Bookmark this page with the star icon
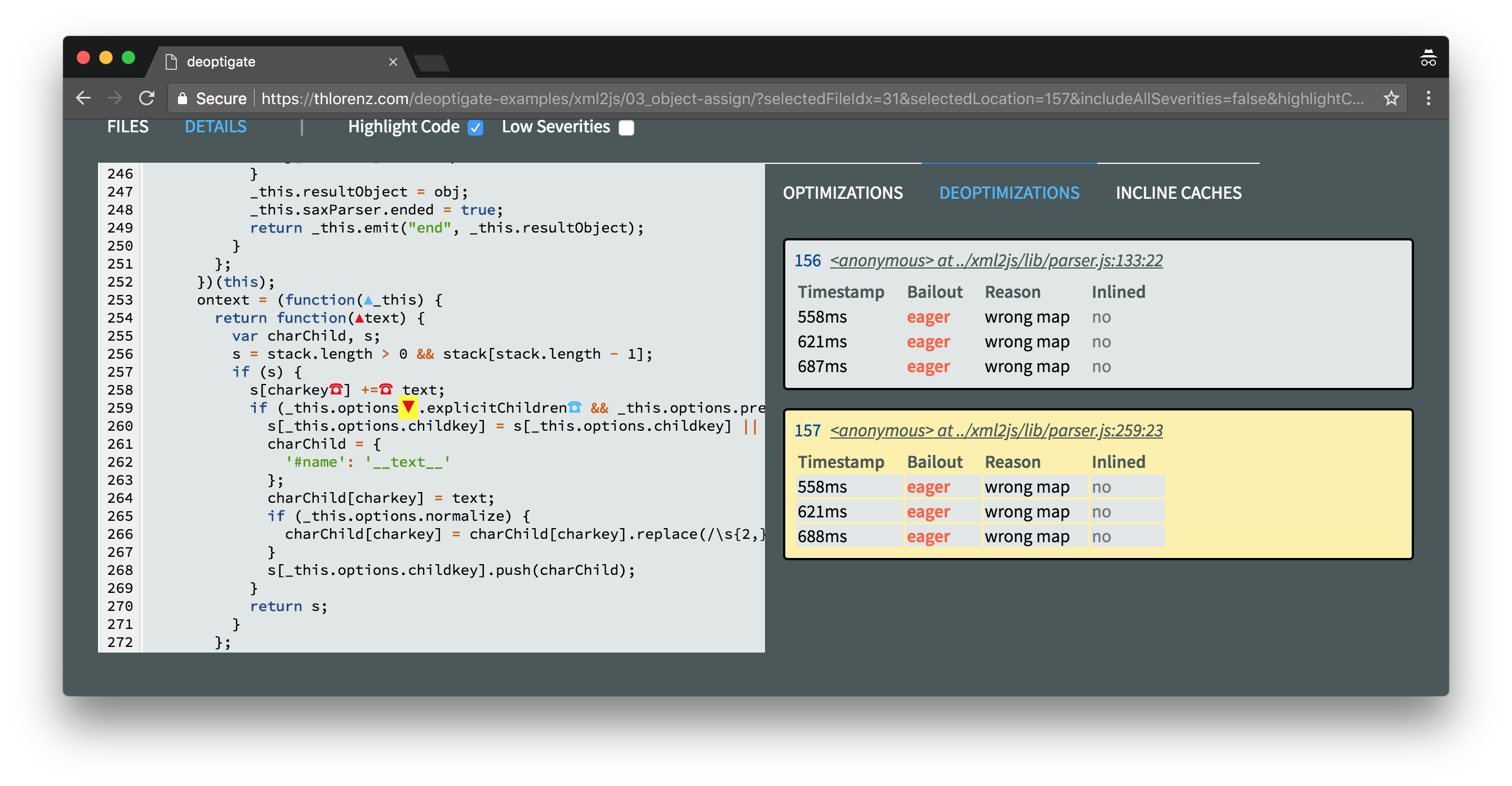This screenshot has height=786, width=1512. 1391,98
